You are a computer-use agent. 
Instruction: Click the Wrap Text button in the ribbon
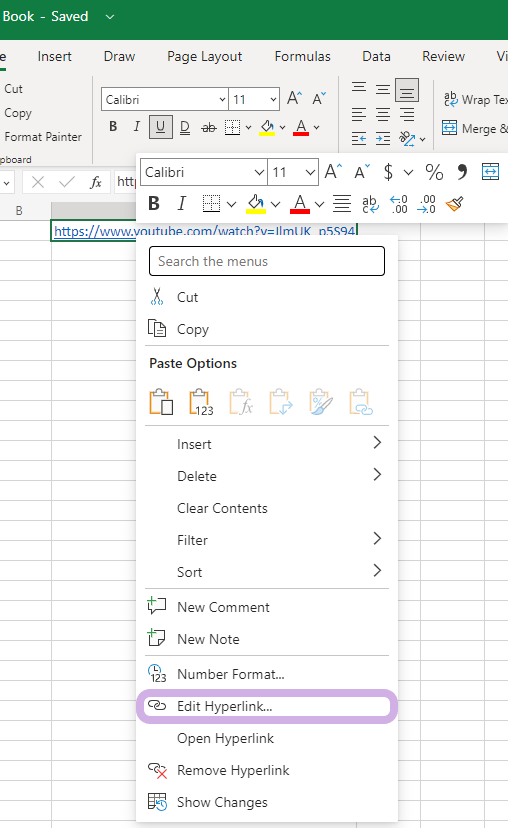(475, 99)
